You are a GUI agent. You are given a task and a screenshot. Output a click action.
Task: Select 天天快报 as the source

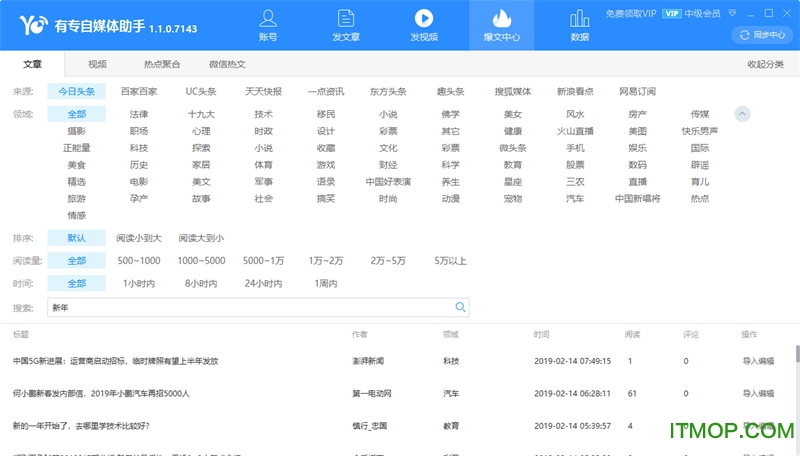pos(263,91)
